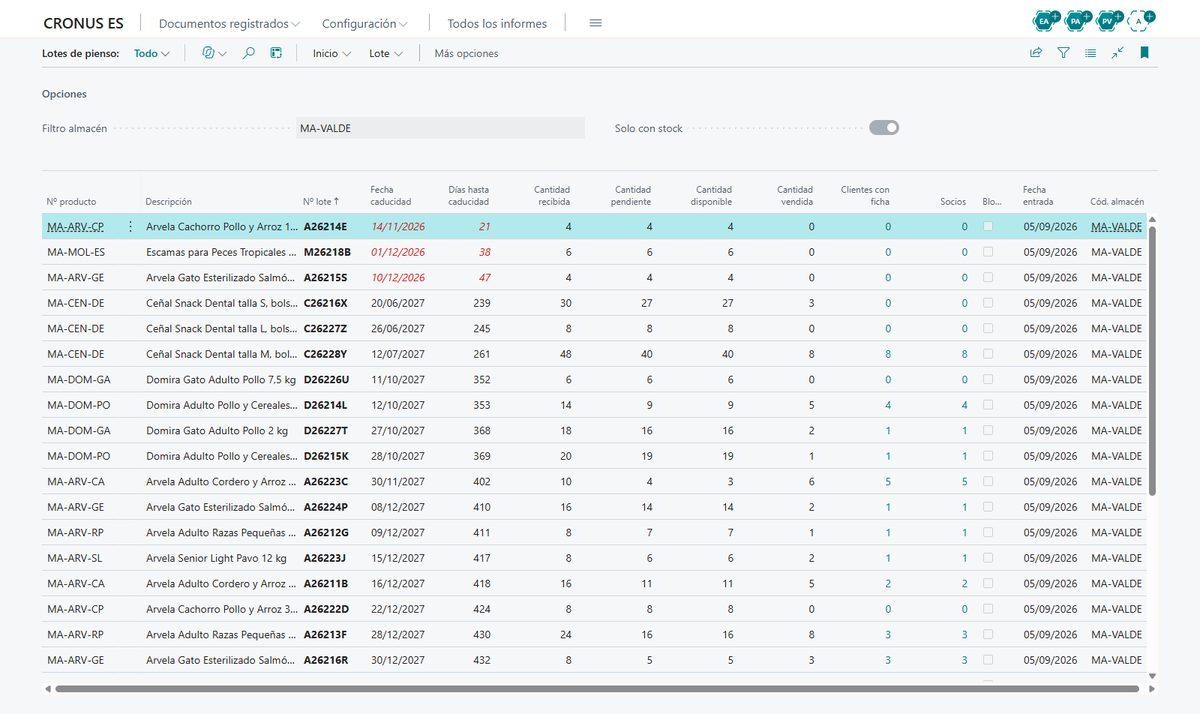This screenshot has width=1200, height=714.
Task: Click the bookmark icon
Action: tap(1144, 53)
